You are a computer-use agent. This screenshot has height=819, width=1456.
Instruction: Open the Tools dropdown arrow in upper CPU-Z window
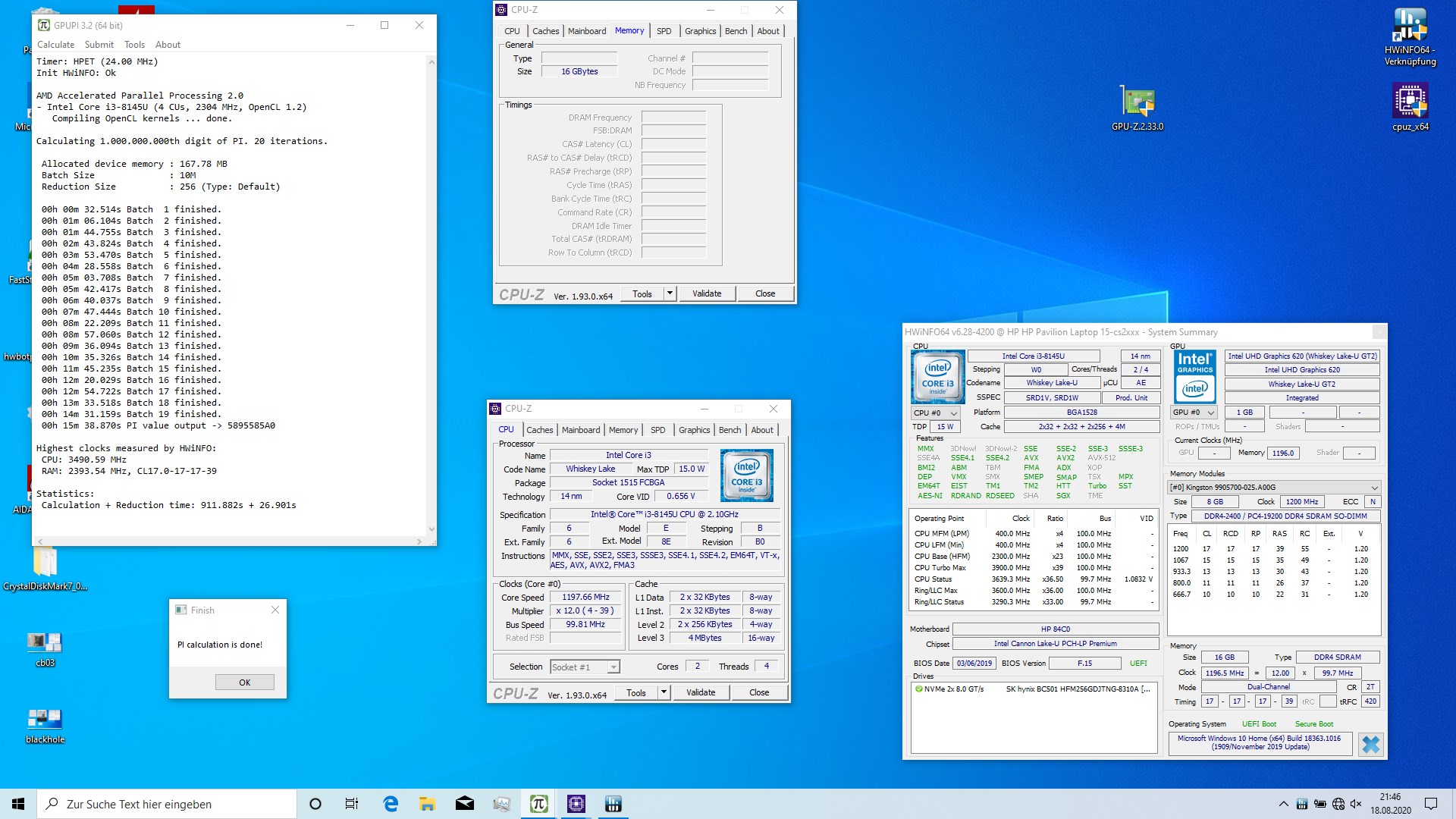coord(670,293)
